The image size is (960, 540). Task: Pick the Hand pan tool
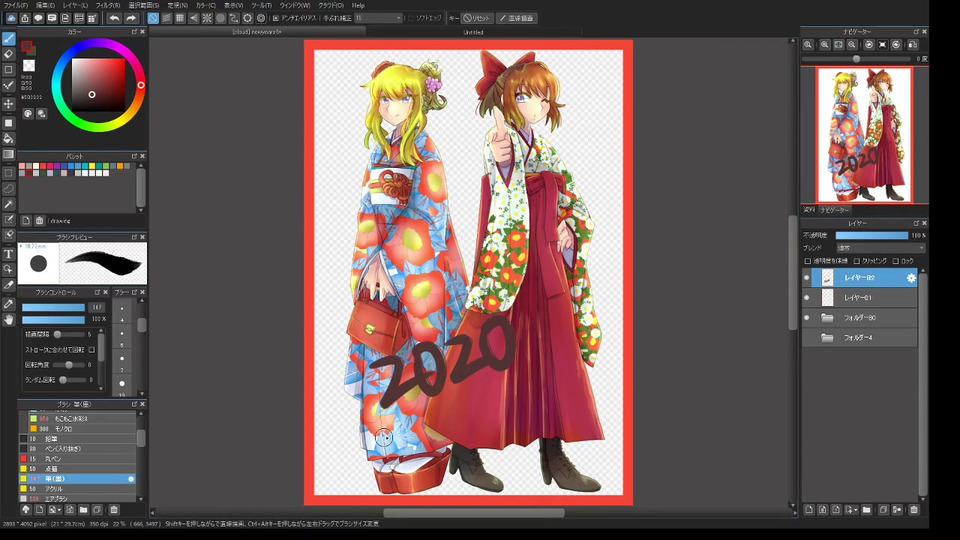(9, 320)
